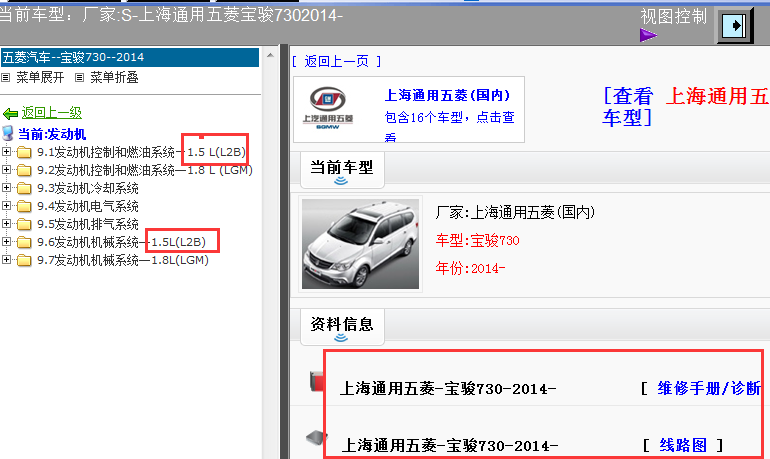Screen dimensions: 770x459
Task: Click the 菜单展开 list icon
Action: coord(5,78)
